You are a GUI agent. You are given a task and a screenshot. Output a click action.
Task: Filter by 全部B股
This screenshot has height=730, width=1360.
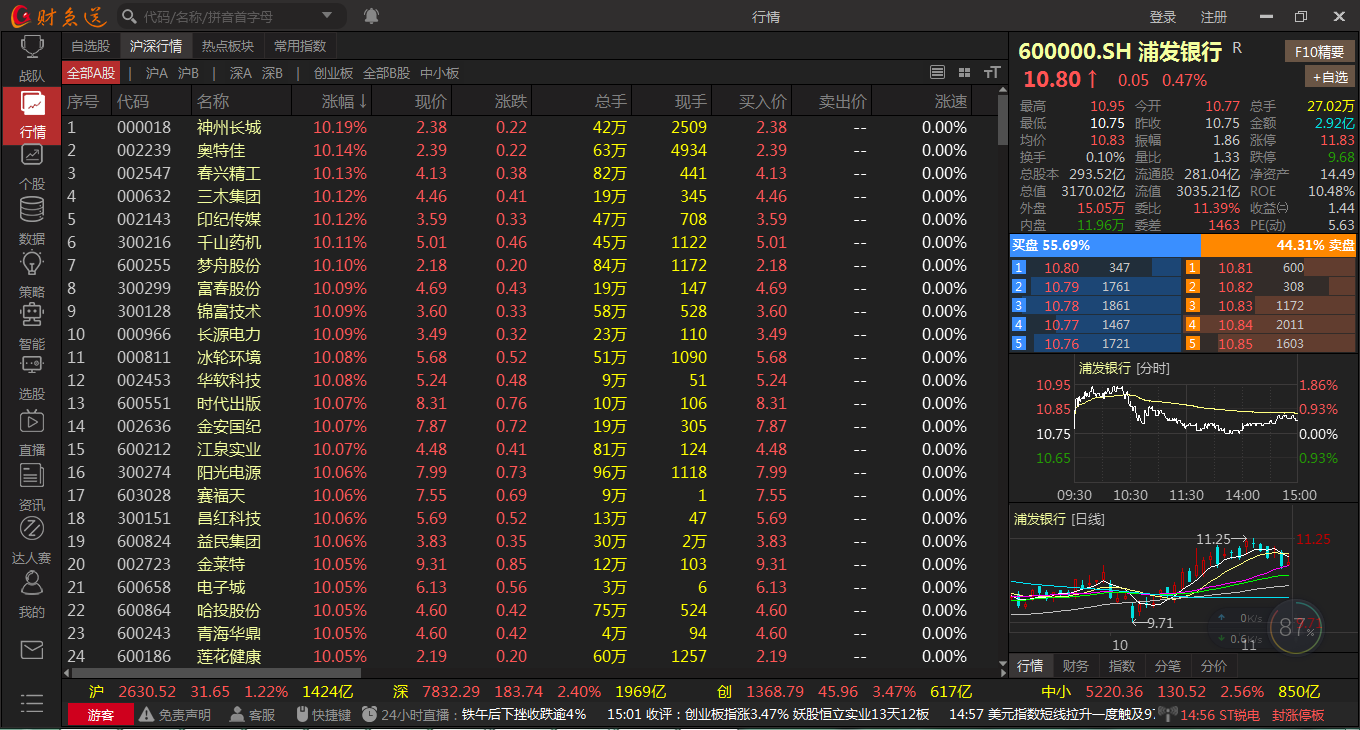[386, 73]
